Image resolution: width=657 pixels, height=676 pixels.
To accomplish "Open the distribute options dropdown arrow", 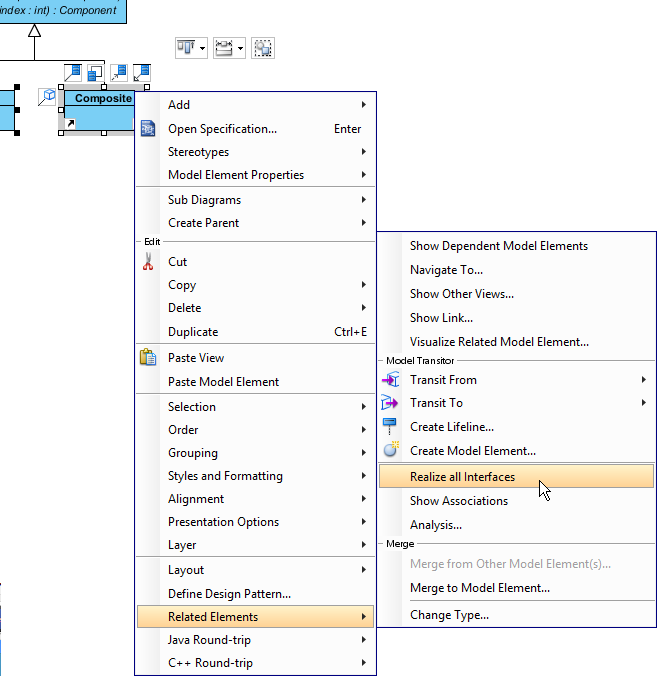I will point(240,48).
